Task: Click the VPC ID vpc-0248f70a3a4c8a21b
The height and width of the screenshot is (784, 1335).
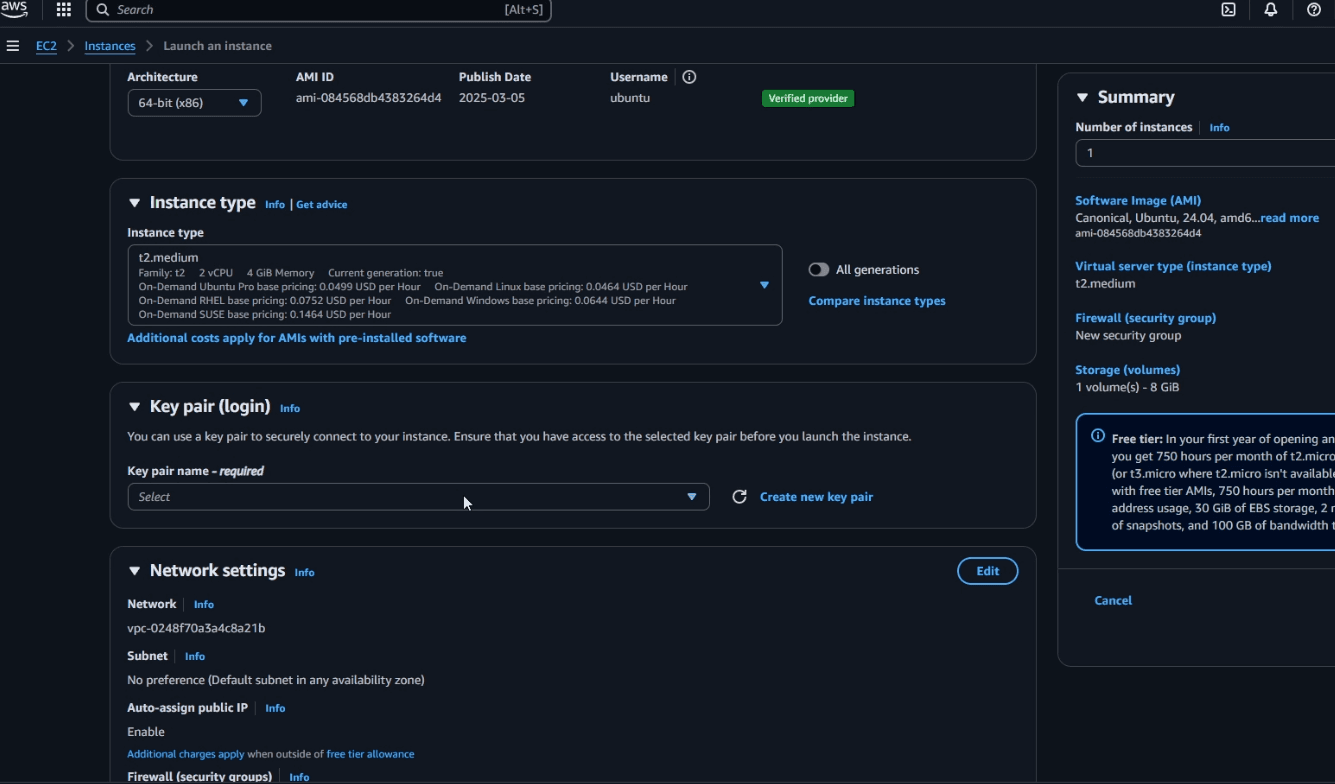Action: pos(196,629)
